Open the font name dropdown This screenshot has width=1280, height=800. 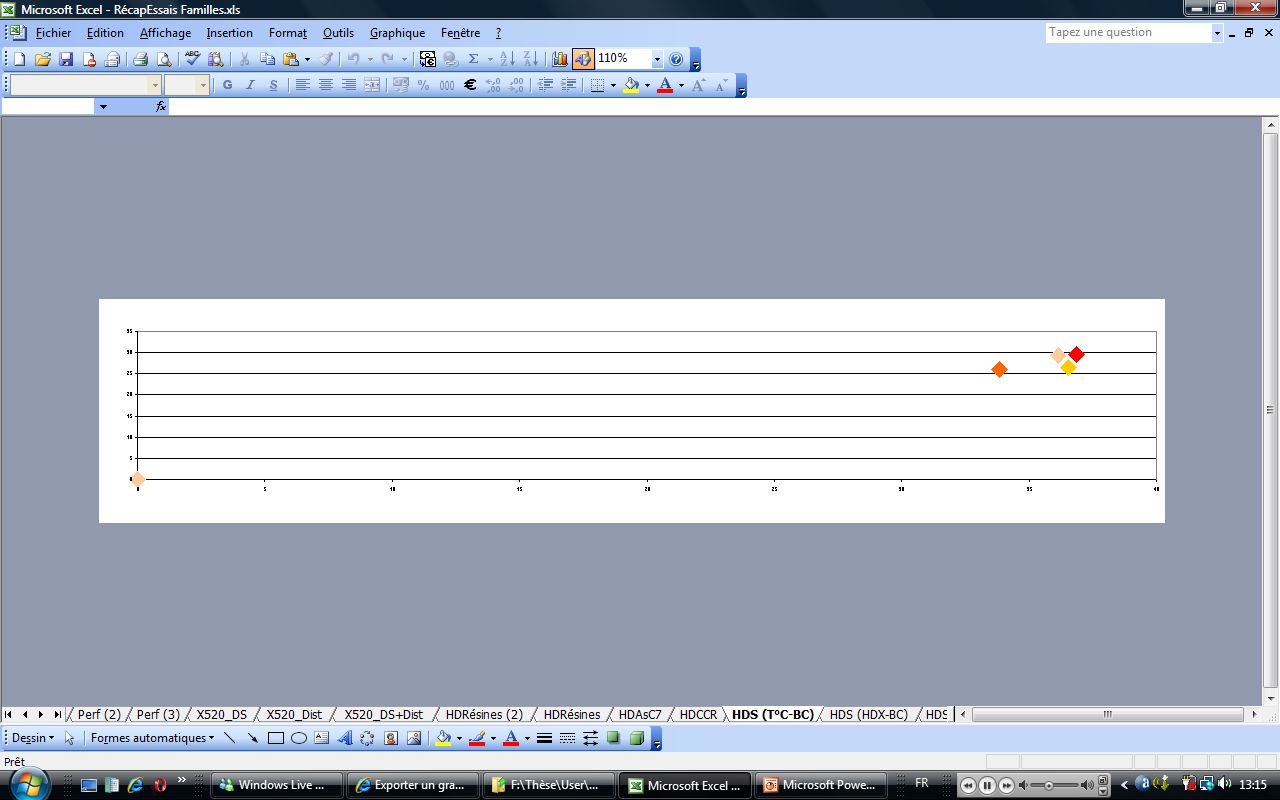[155, 85]
